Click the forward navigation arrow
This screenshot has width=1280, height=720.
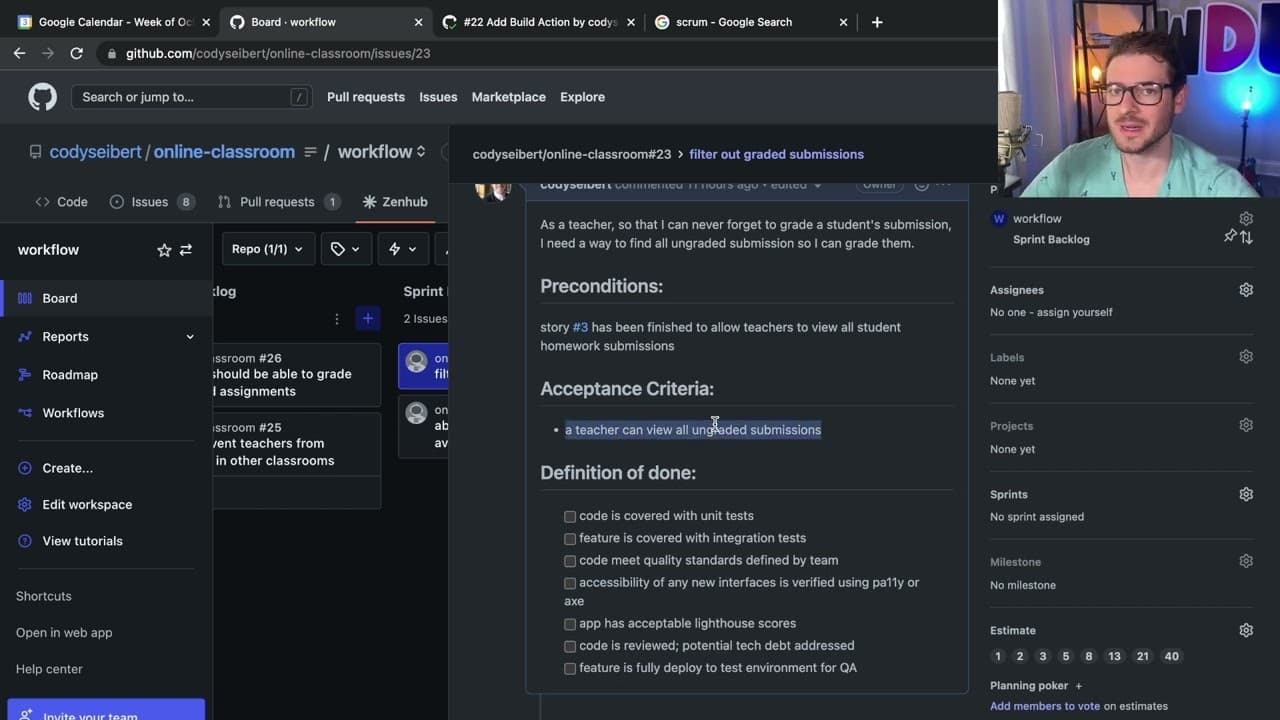tap(47, 53)
